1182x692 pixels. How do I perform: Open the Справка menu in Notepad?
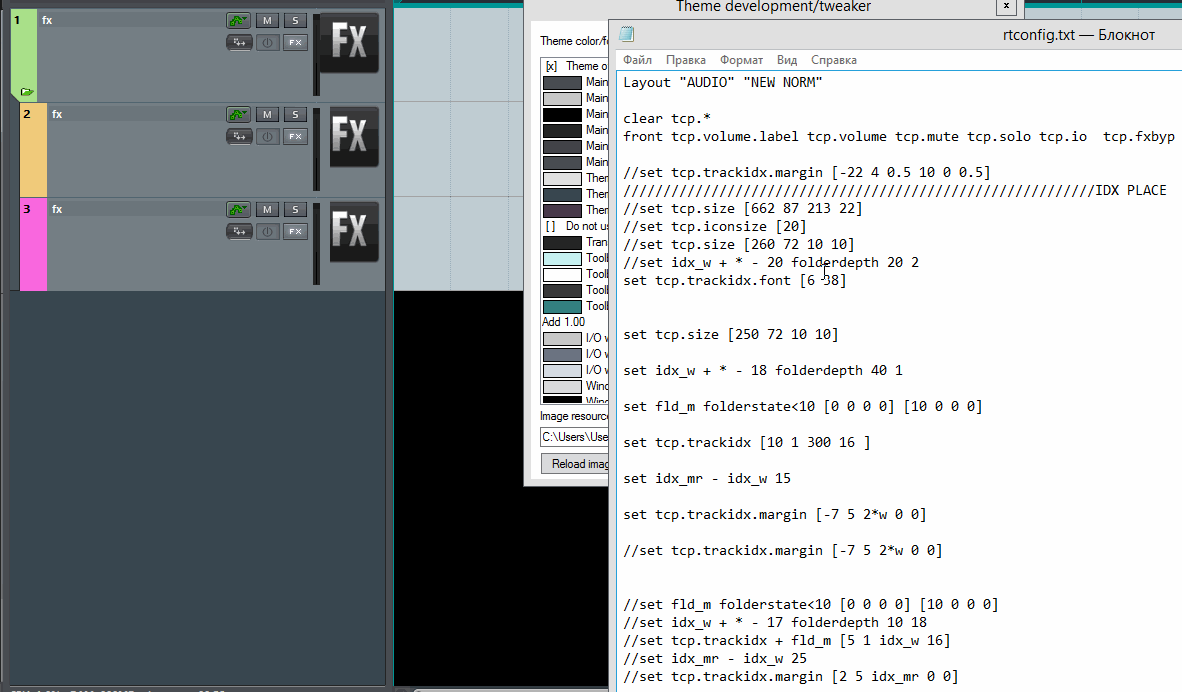point(834,60)
